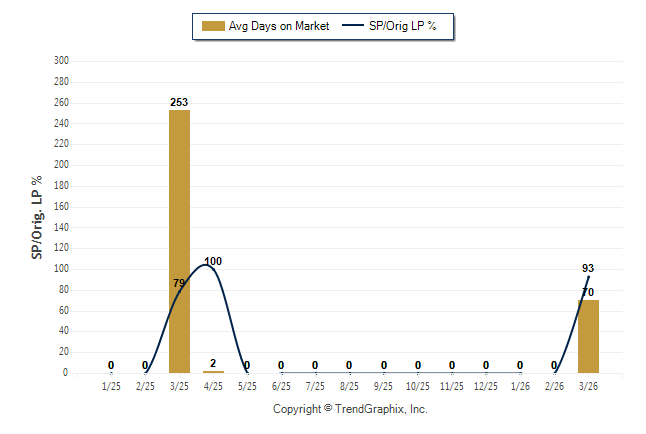The image size is (646, 434).
Task: Click the 93 data label on the line
Action: pos(588,268)
